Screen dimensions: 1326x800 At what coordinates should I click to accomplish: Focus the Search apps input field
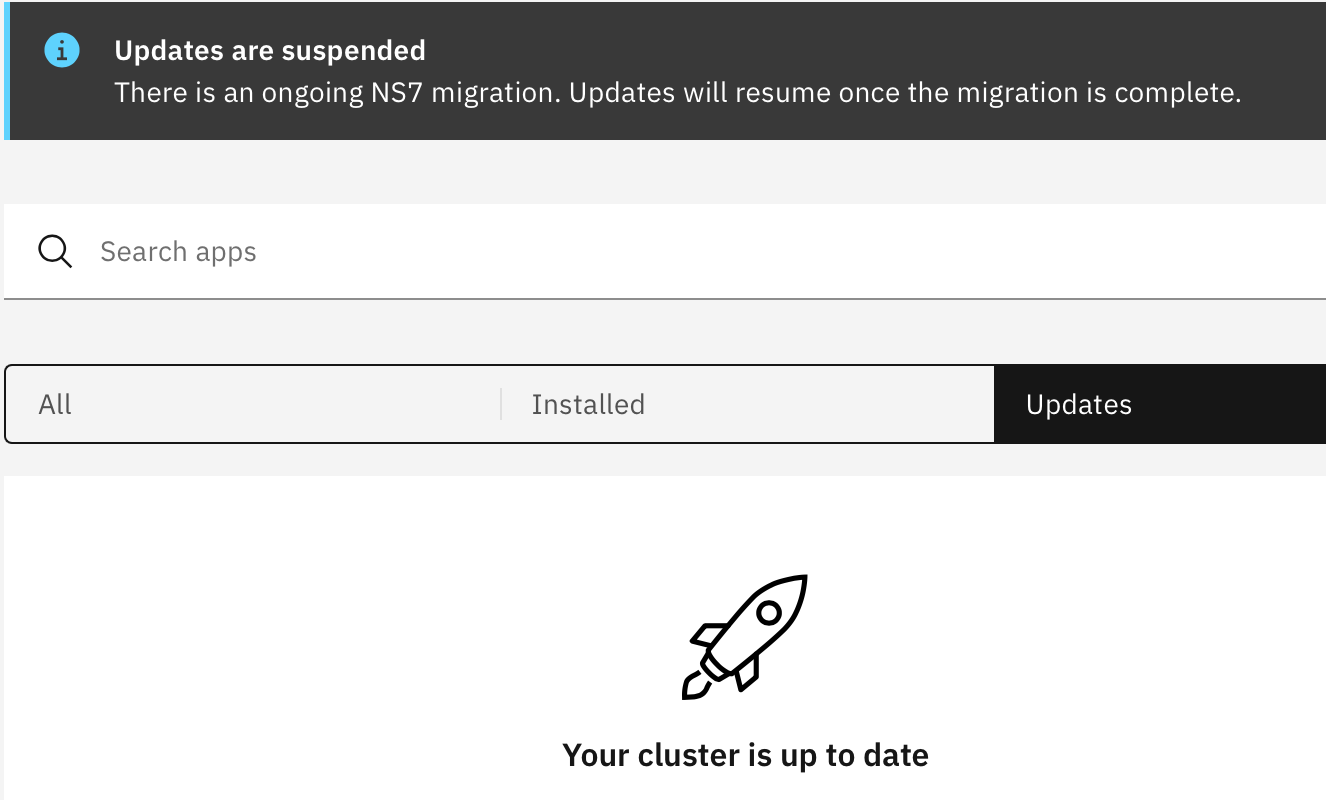665,251
